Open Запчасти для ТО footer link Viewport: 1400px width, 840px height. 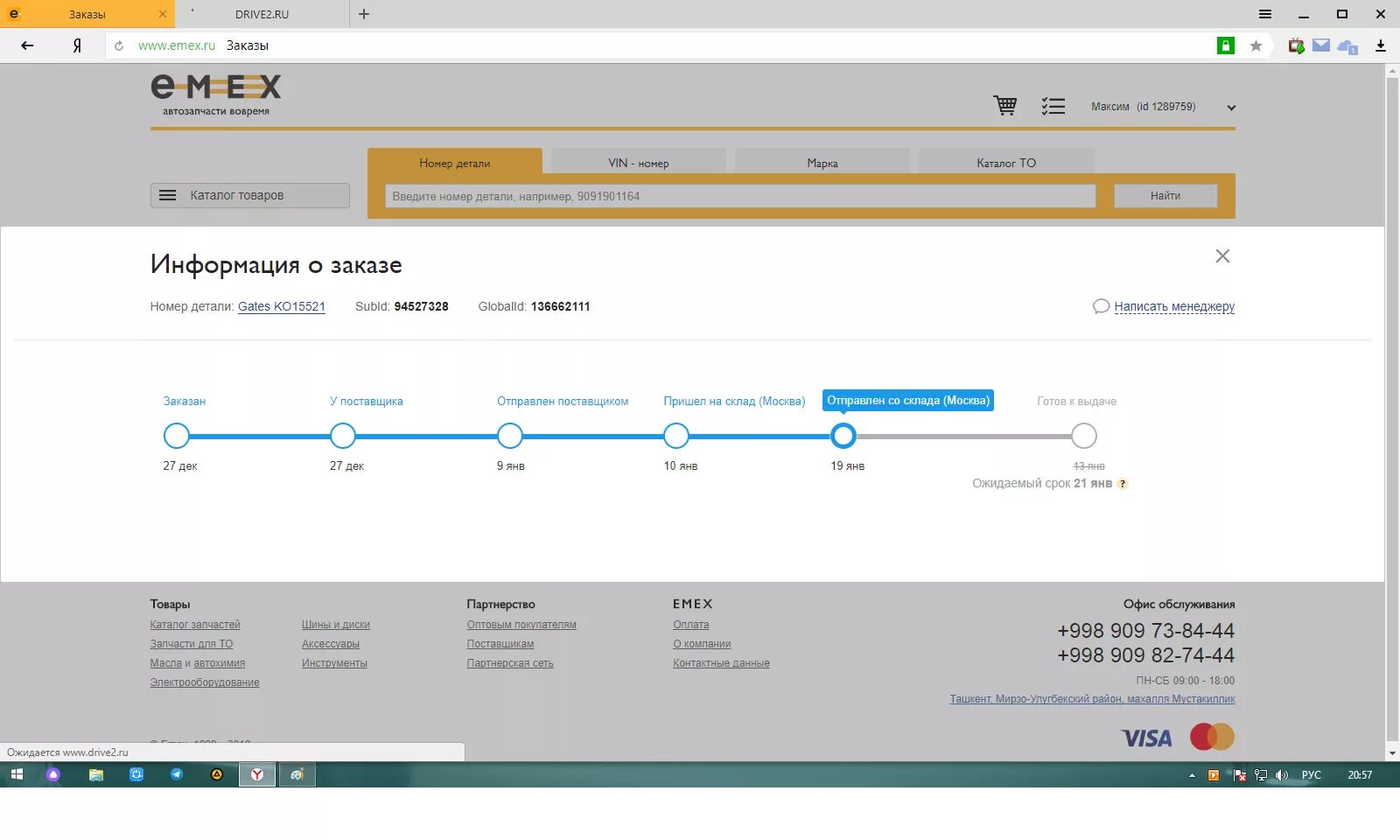coord(192,644)
